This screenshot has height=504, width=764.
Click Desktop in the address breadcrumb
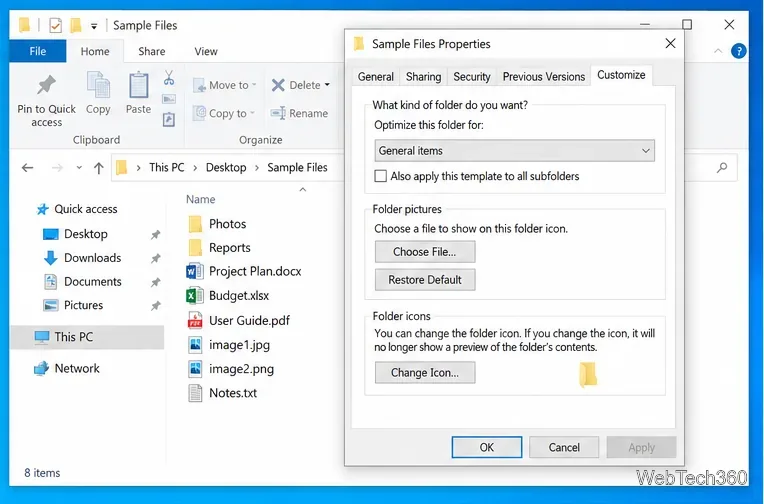coord(226,168)
